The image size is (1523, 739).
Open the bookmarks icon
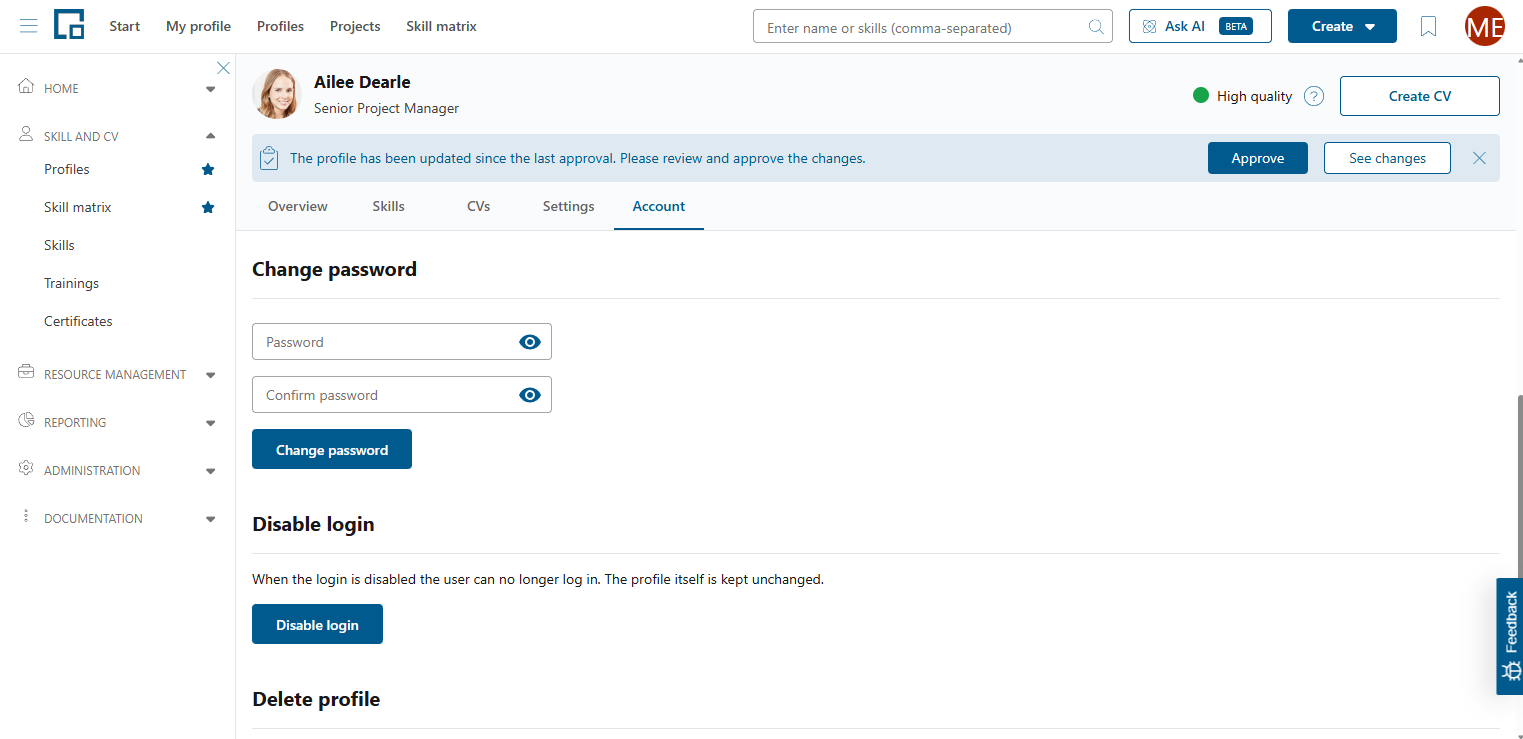pos(1428,27)
